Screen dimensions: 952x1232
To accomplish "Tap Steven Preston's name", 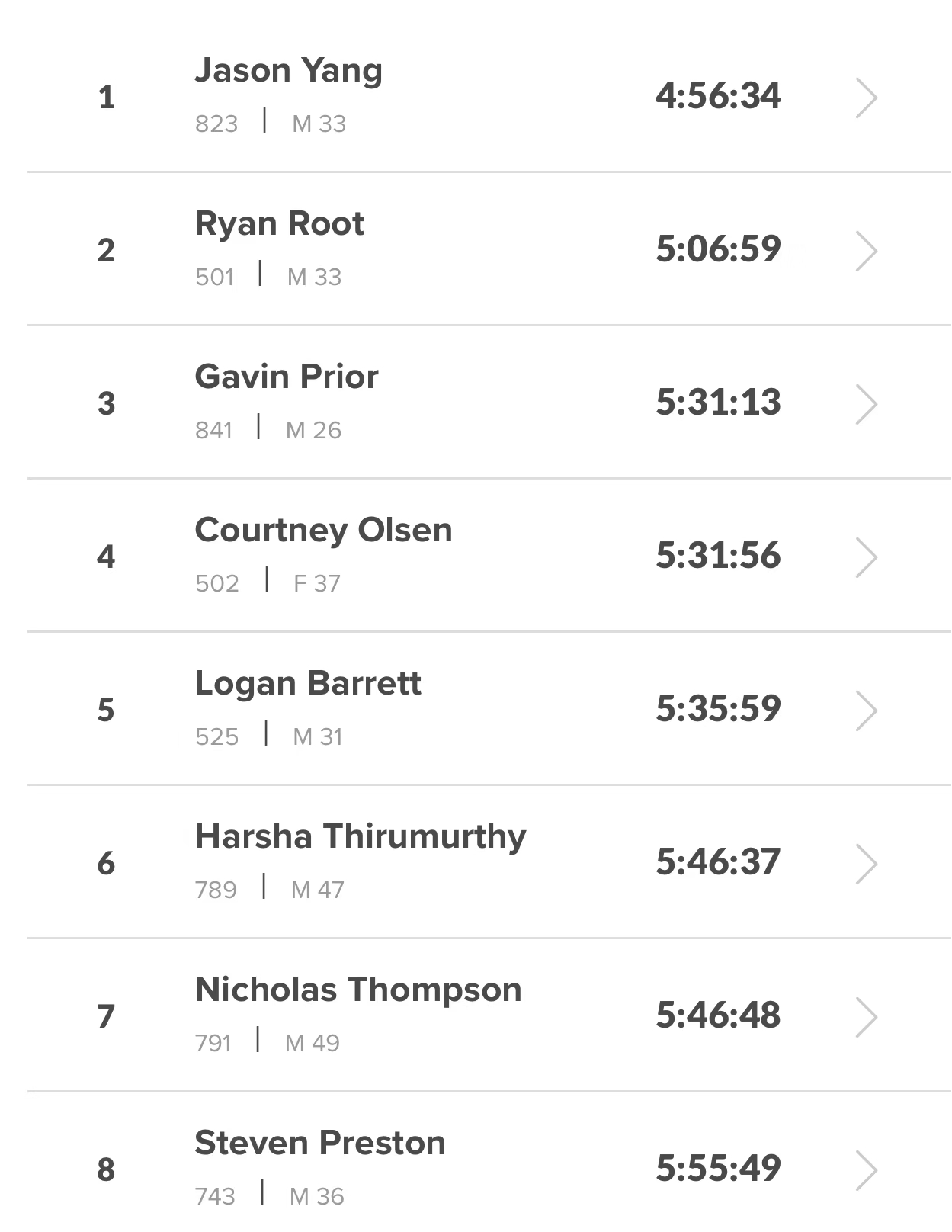I will [x=319, y=1144].
